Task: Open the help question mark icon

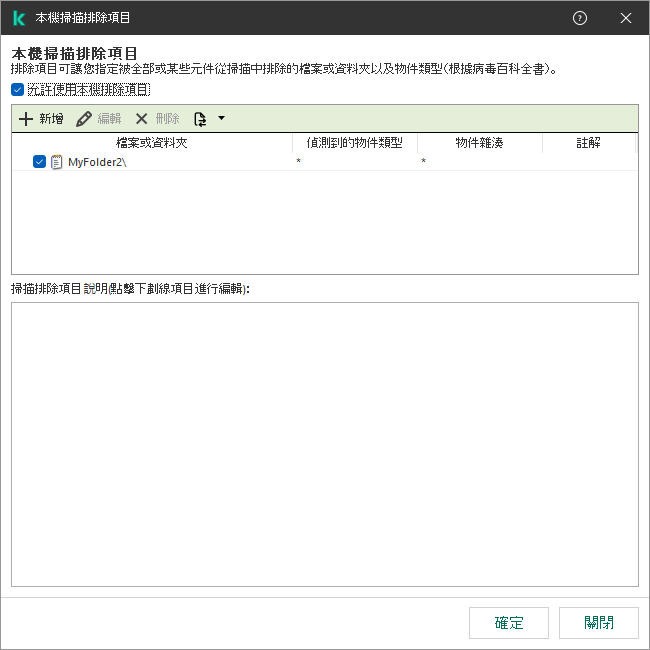Action: [x=580, y=18]
